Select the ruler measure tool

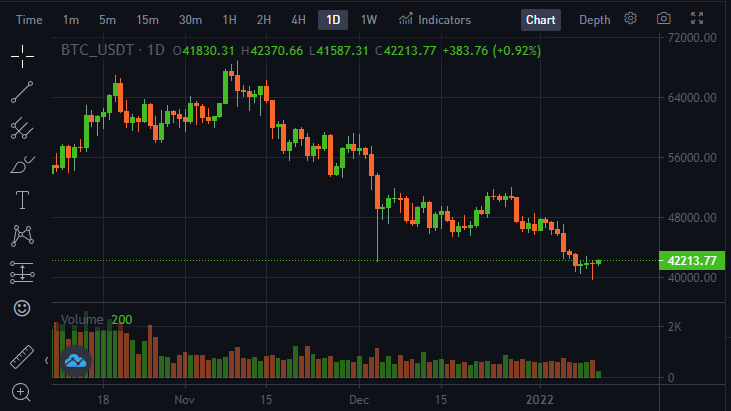coord(22,357)
